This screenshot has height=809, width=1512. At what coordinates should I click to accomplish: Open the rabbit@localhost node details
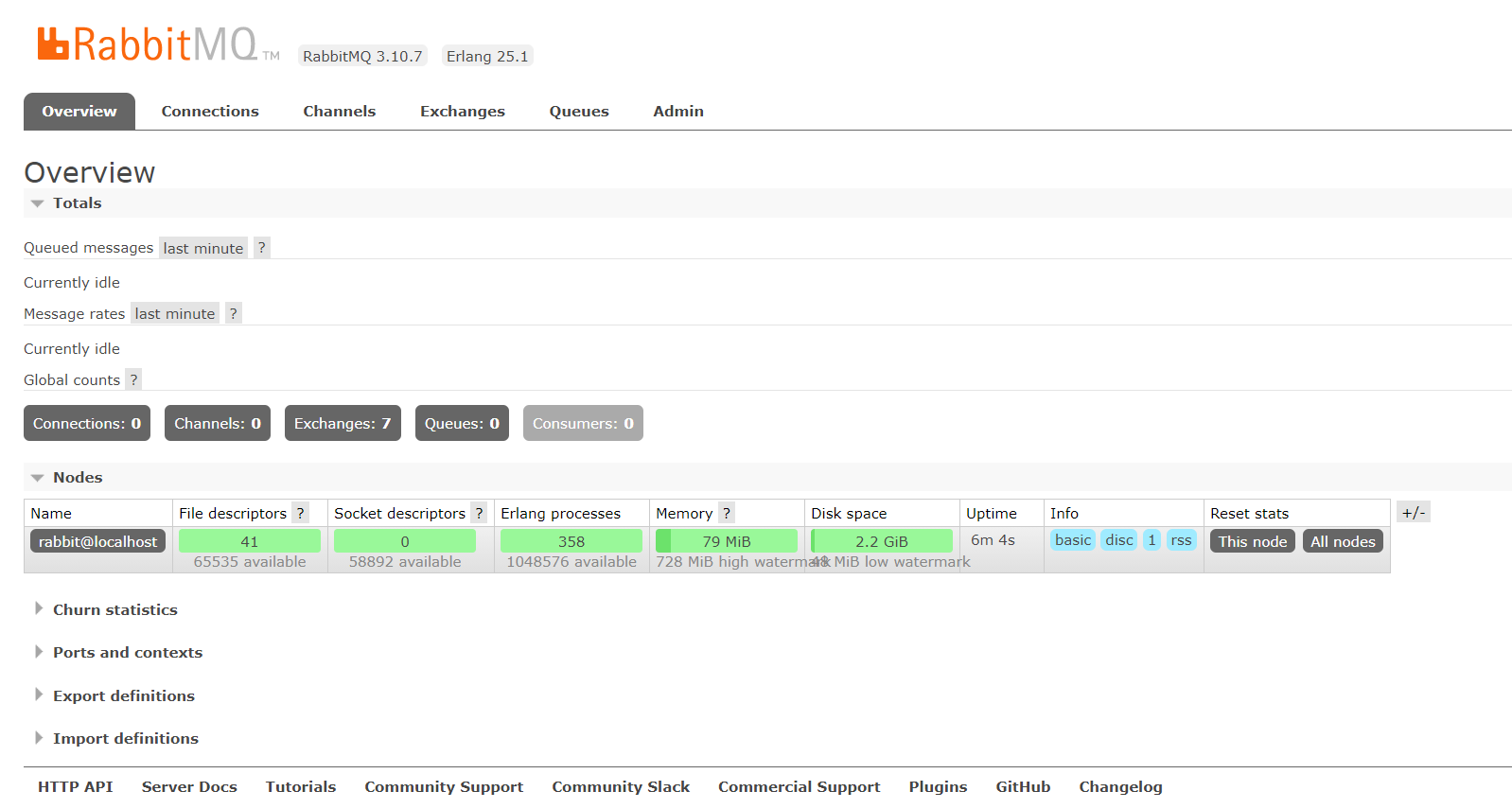coord(98,541)
